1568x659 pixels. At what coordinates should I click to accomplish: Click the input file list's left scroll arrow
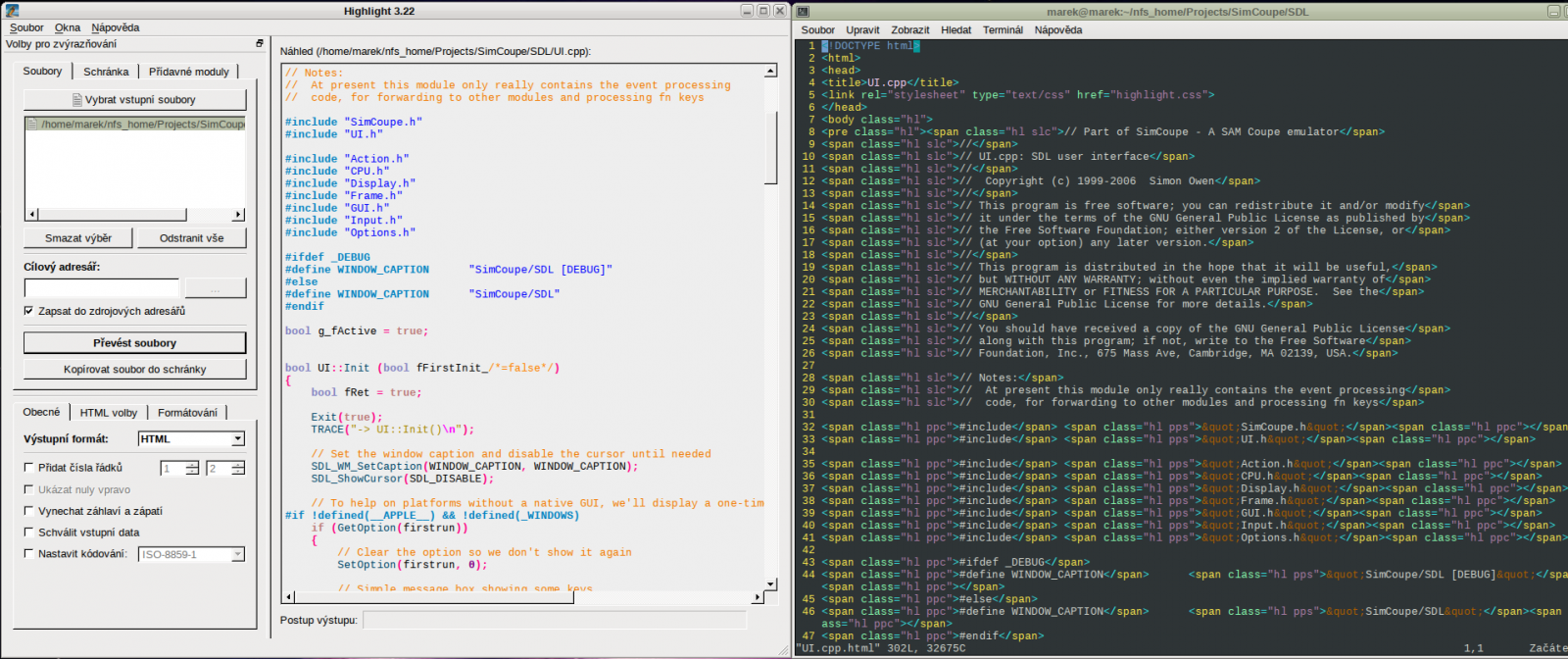31,214
